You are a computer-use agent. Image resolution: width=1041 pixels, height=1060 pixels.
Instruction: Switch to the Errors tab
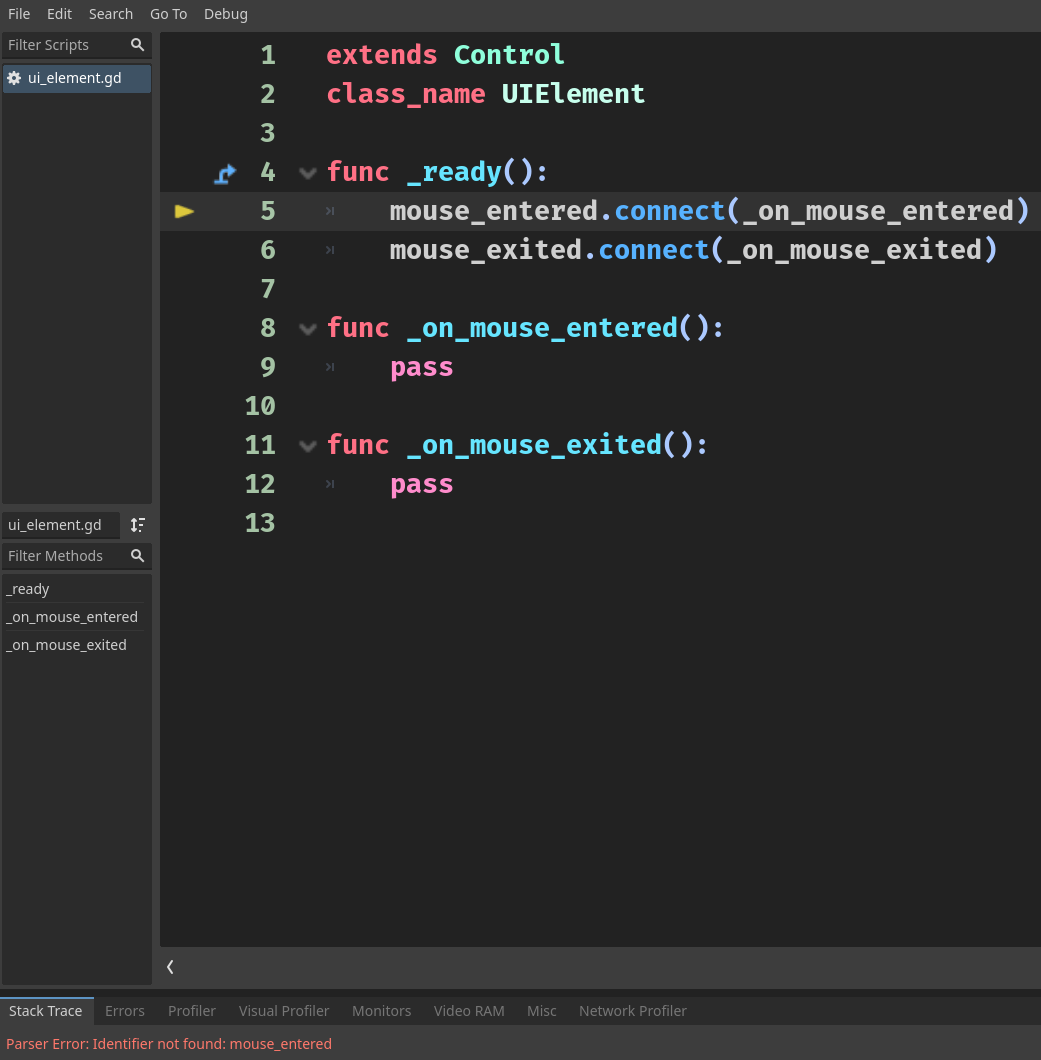(124, 1011)
